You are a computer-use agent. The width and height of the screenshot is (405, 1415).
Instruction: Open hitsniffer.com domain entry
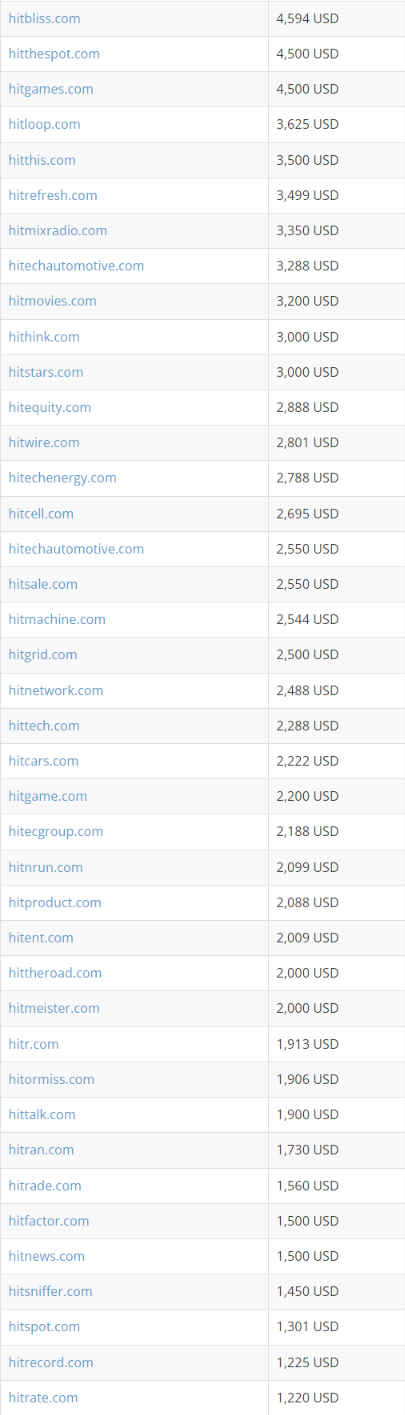(50, 1291)
